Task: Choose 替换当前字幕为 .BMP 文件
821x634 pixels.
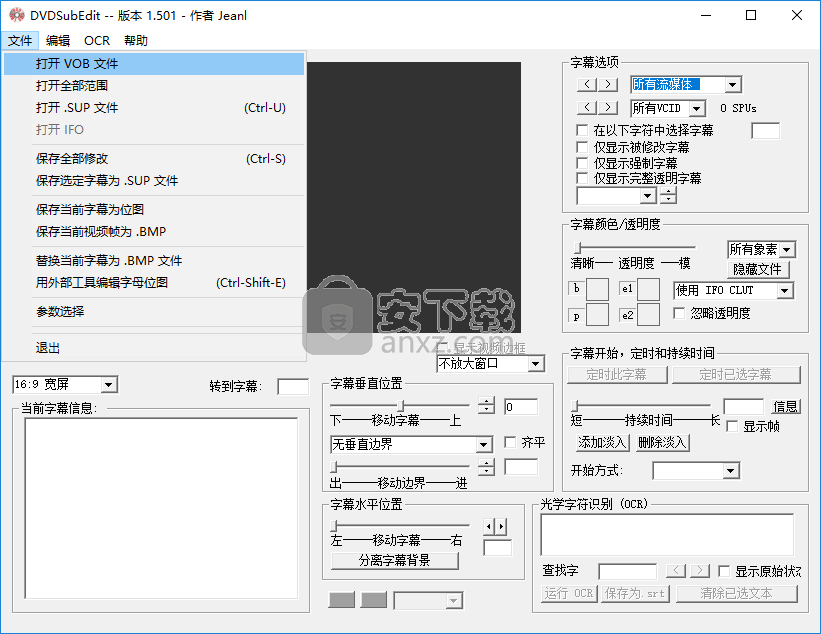Action: pos(154,260)
